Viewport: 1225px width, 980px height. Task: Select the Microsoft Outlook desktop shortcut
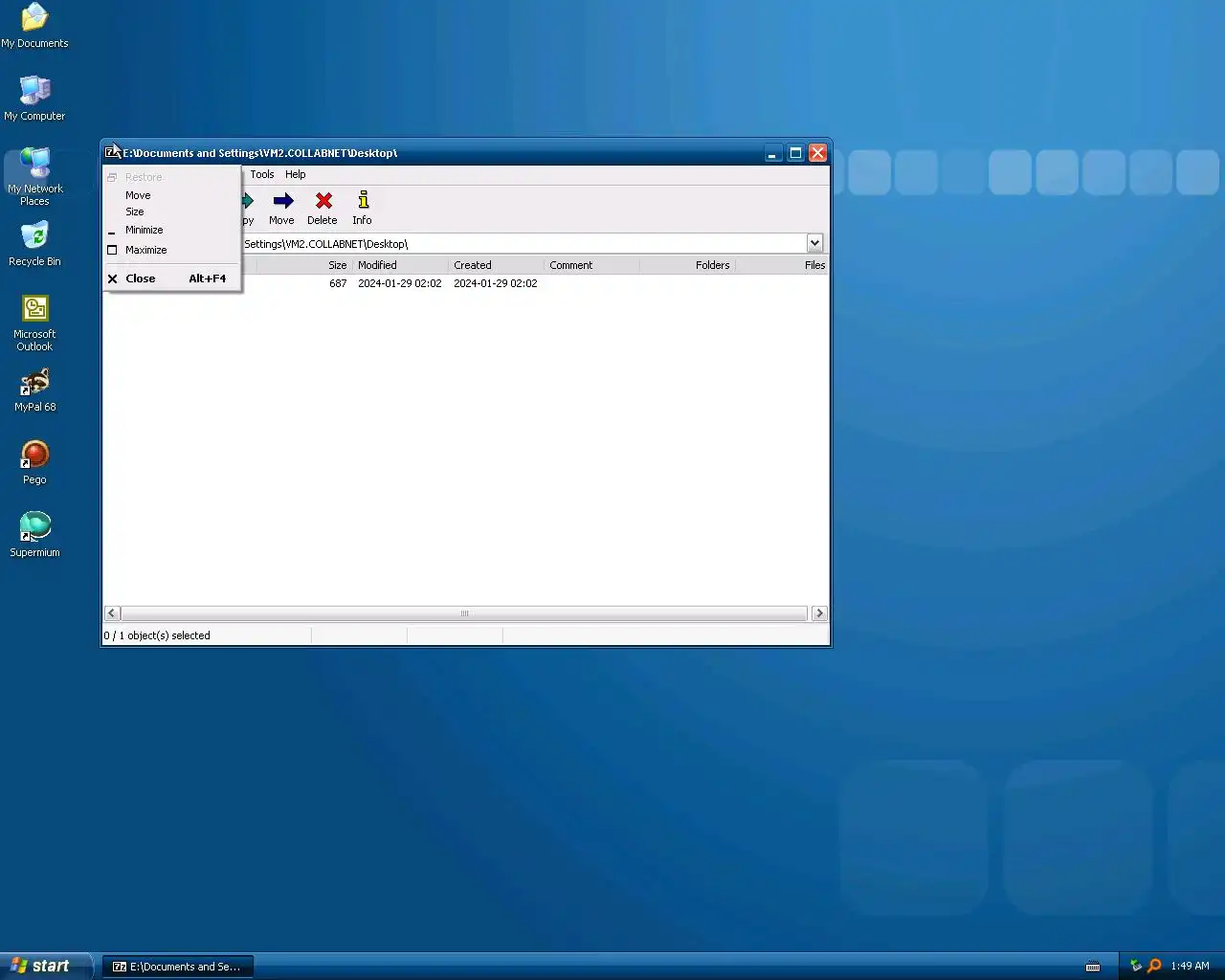coord(34,323)
